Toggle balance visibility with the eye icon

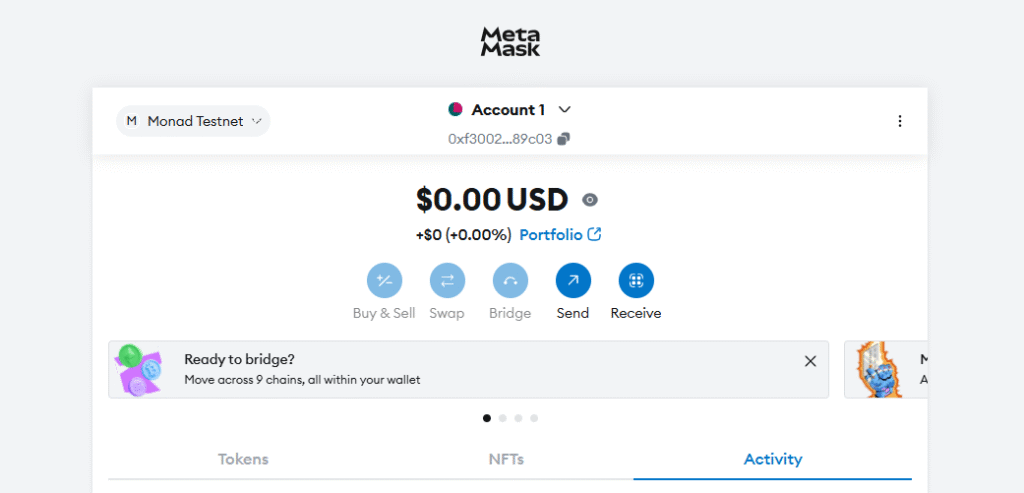point(590,200)
